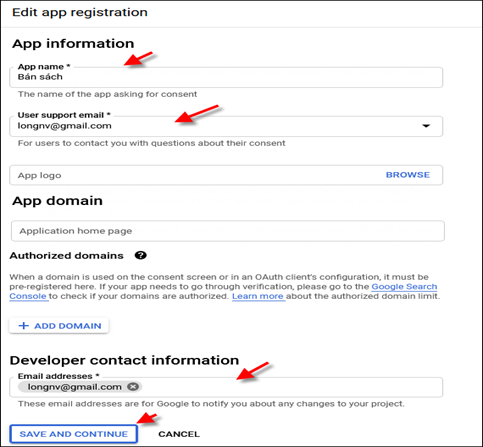The width and height of the screenshot is (483, 447).
Task: Click the App name input field
Action: [x=226, y=77]
